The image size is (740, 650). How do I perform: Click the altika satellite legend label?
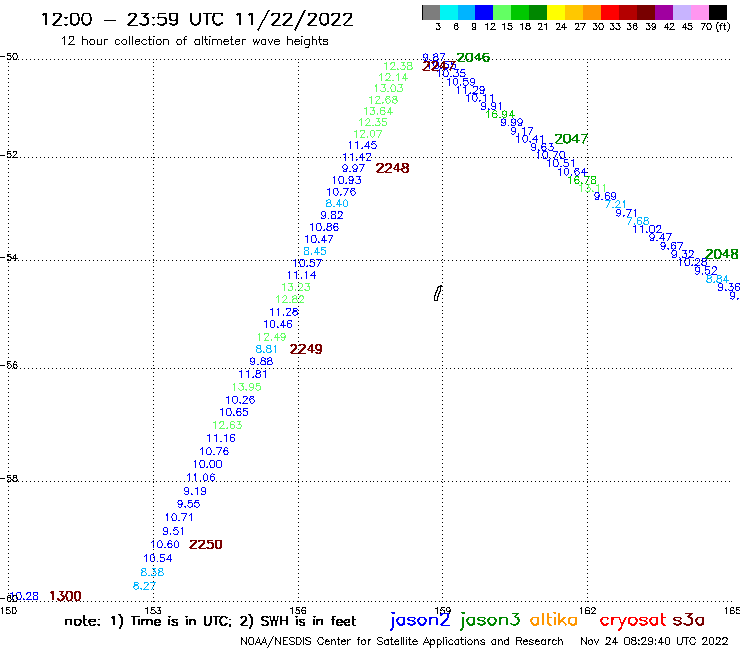click(554, 619)
